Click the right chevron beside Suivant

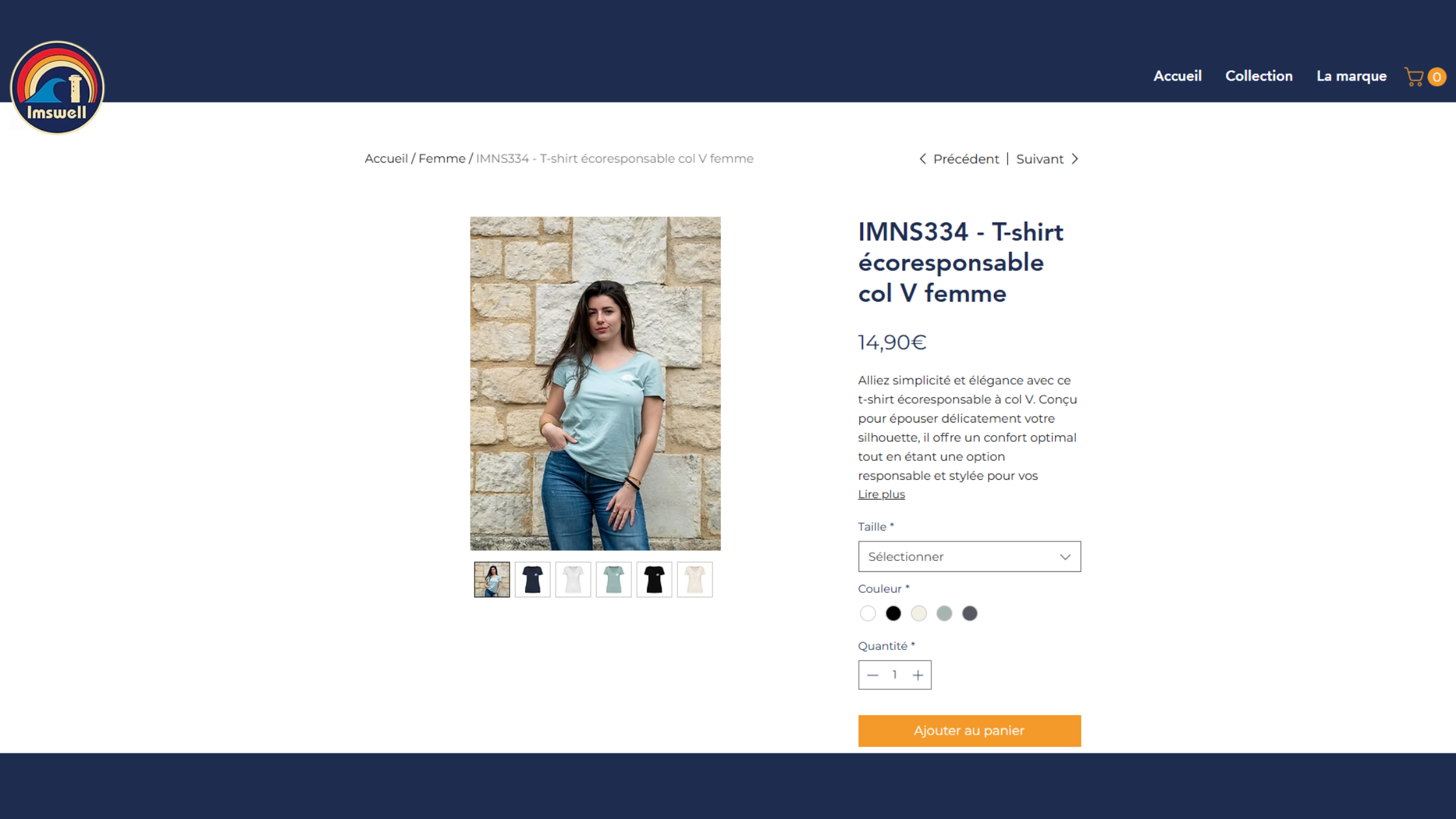1075,159
